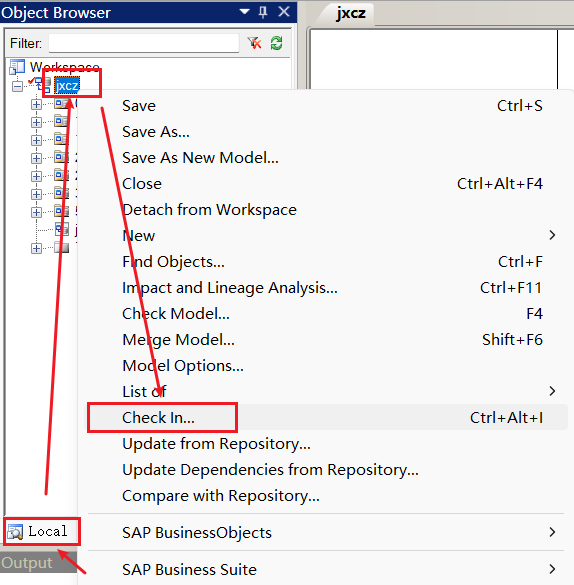Switch to the jxcz diagram tab

pos(350,13)
